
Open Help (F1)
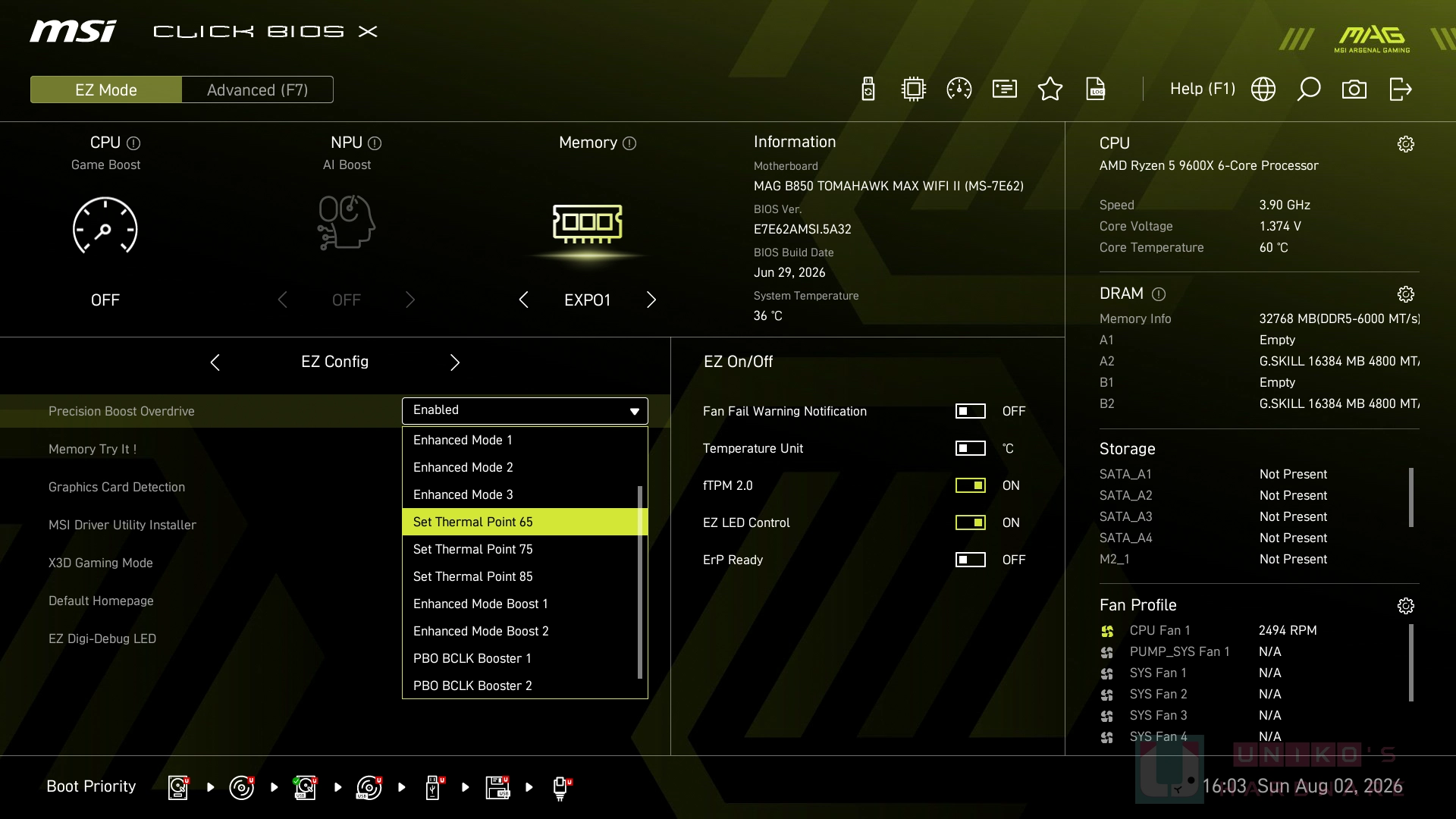coord(1202,89)
